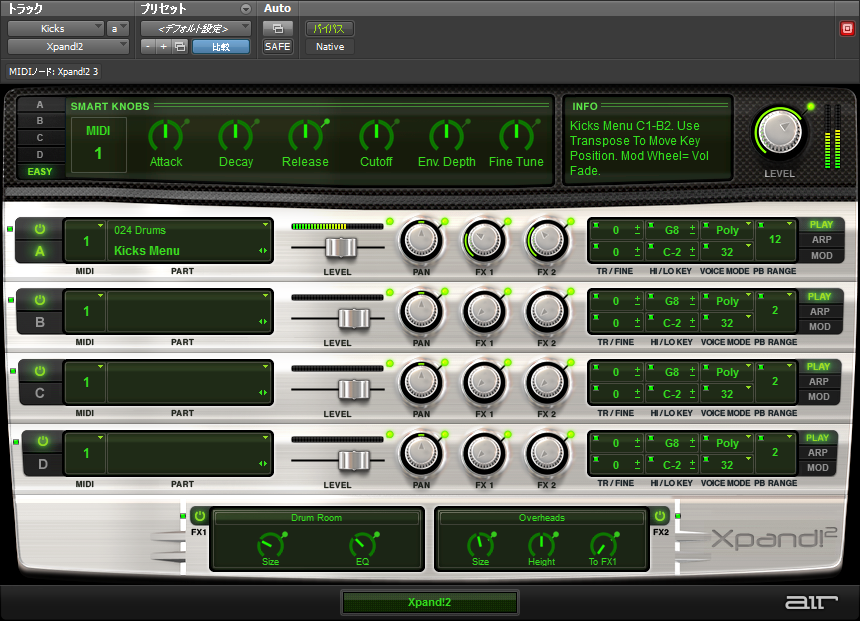This screenshot has height=621, width=860.
Task: Click the MIDI node Xpand!2 3 label
Action: tap(53, 71)
